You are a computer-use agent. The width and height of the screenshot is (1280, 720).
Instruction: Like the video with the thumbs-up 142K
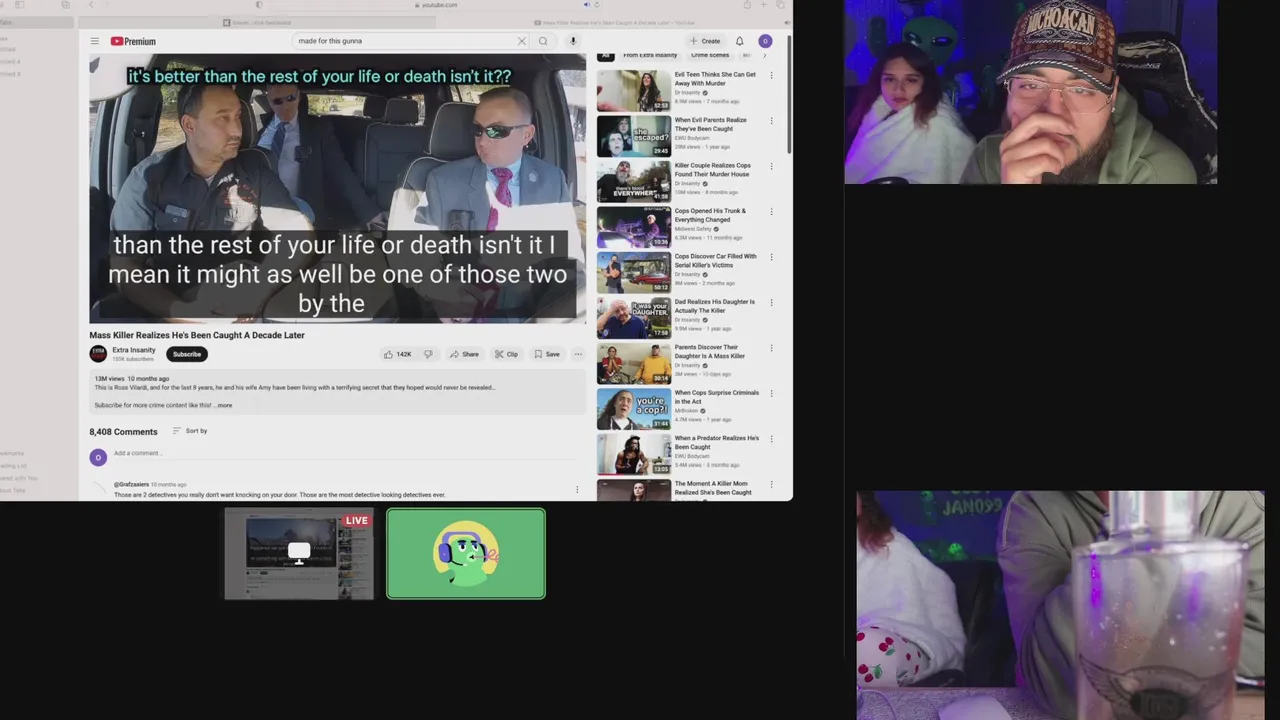click(397, 354)
